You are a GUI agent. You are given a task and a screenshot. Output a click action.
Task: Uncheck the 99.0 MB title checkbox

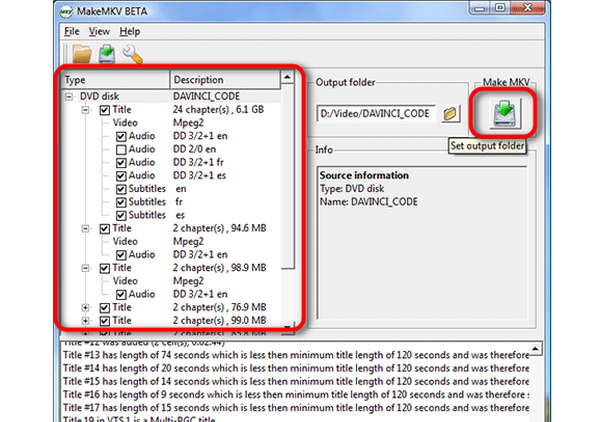[x=104, y=321]
